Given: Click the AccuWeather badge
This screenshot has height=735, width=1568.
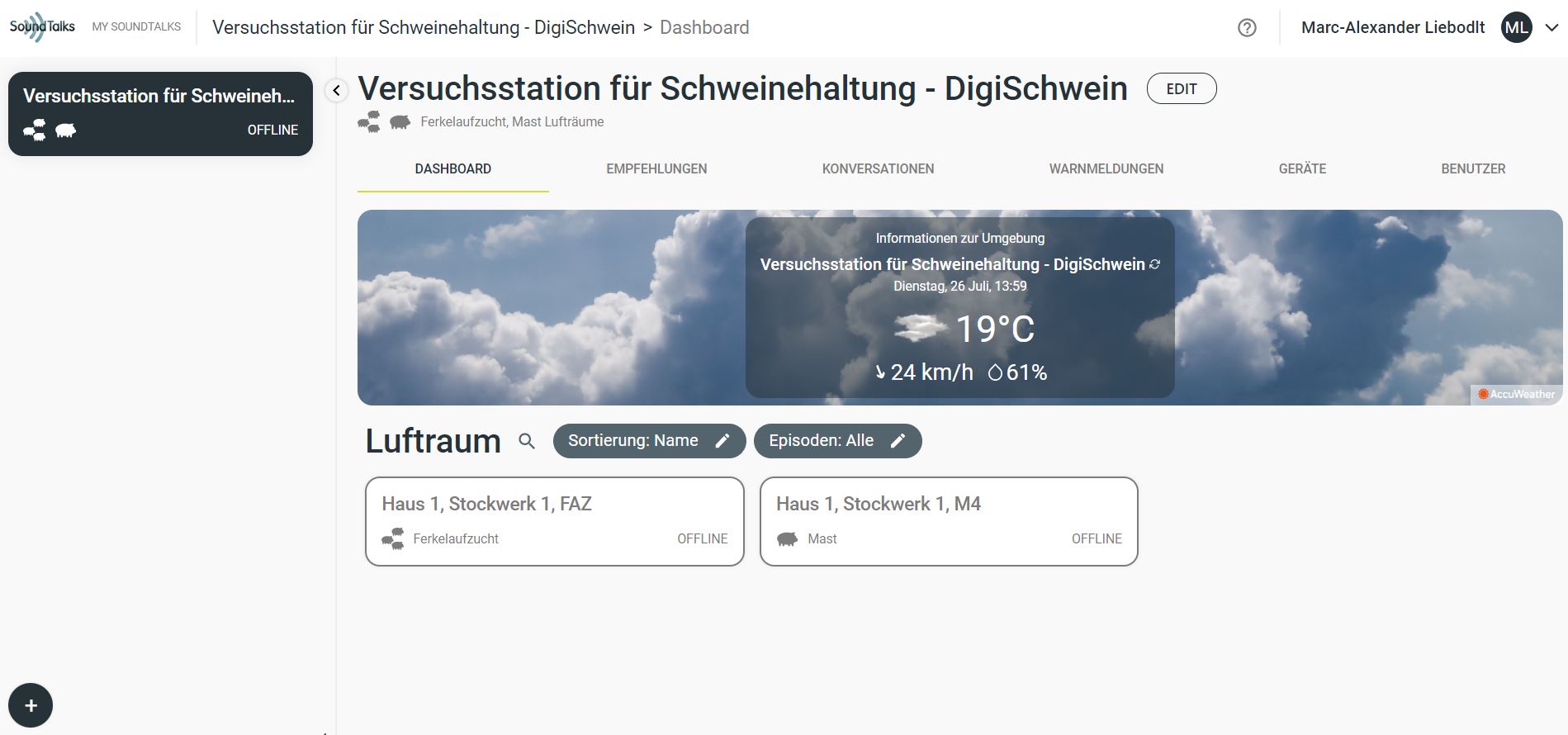Looking at the screenshot, I should (x=1516, y=394).
